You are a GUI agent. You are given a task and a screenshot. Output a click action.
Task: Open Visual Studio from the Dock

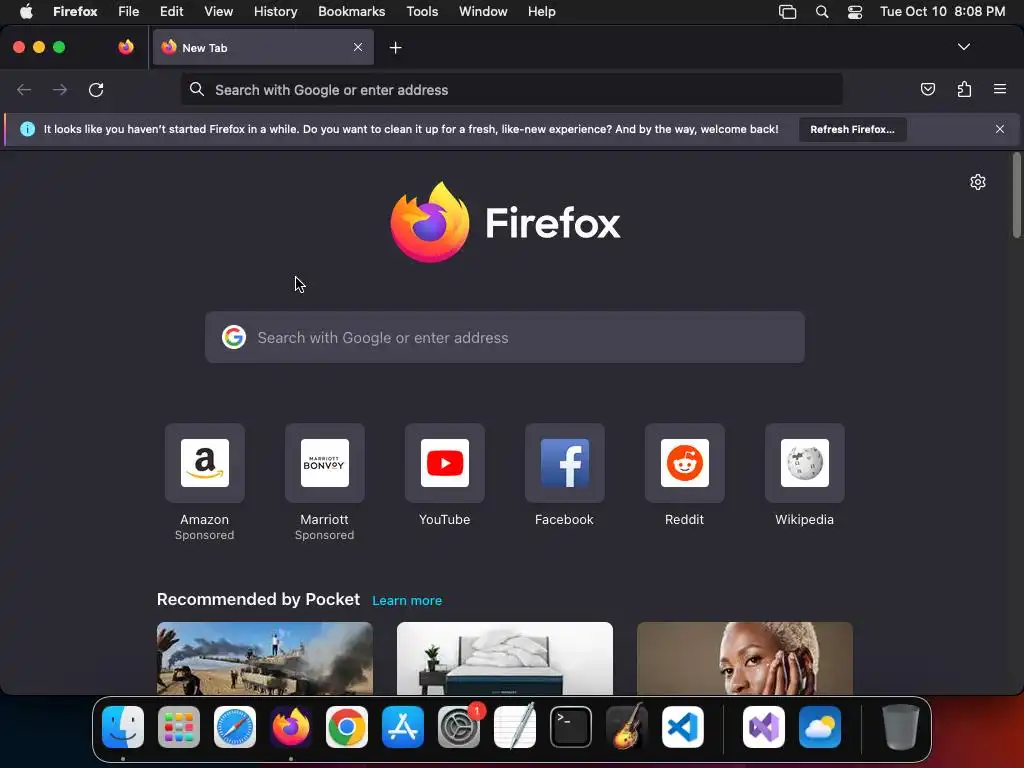(763, 727)
